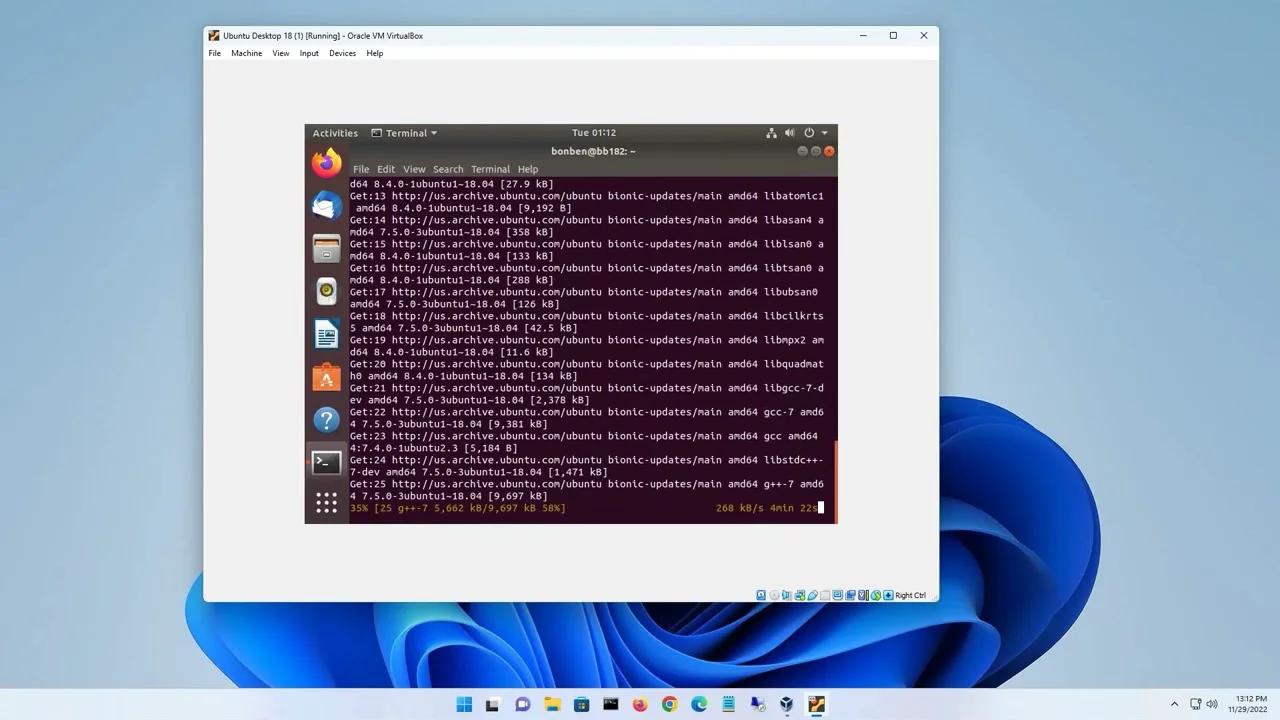Open LibreOffice Writer from the dock
1280x720 pixels.
pyautogui.click(x=326, y=334)
